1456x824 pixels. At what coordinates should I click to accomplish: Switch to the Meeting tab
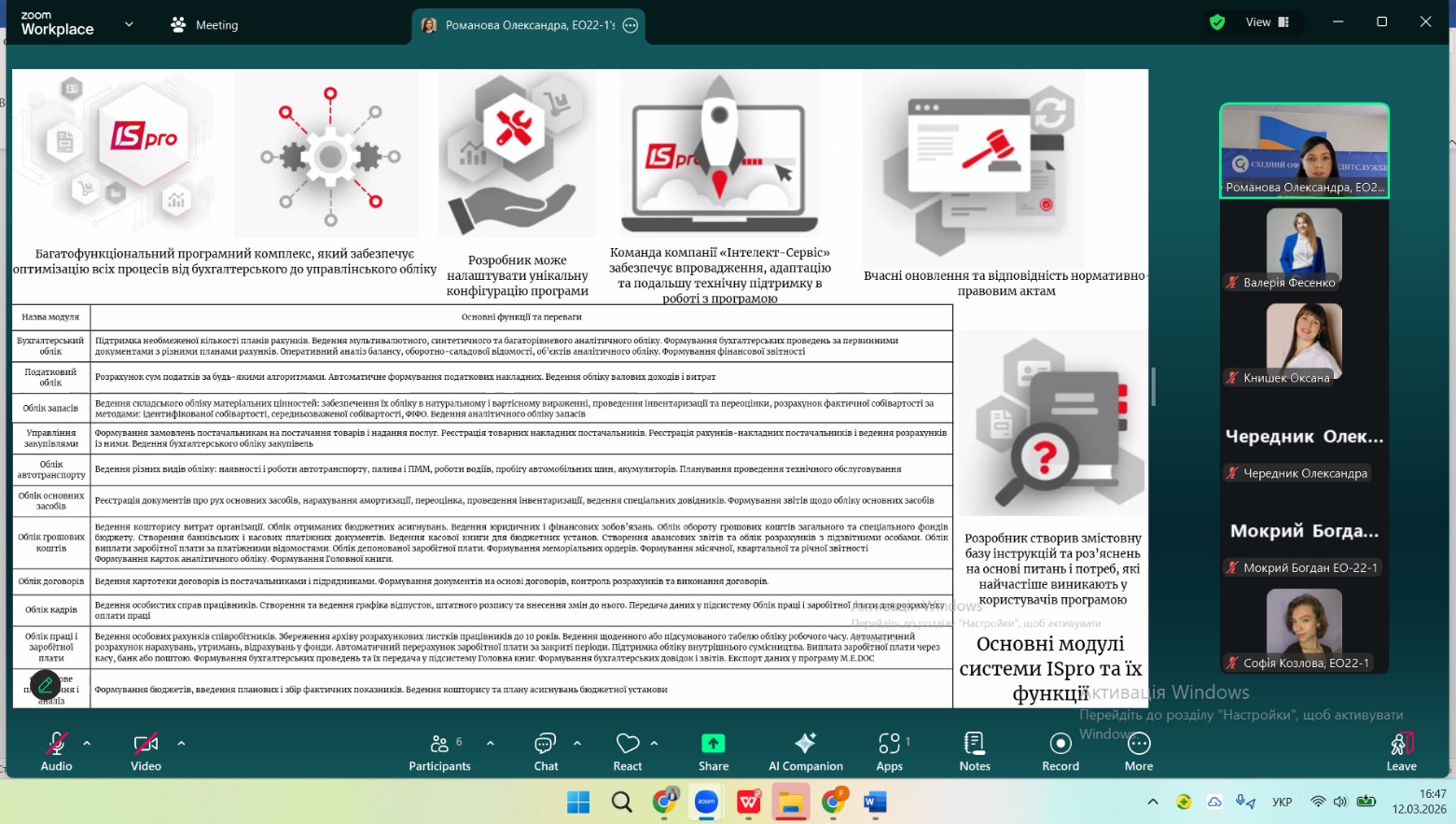click(x=205, y=25)
